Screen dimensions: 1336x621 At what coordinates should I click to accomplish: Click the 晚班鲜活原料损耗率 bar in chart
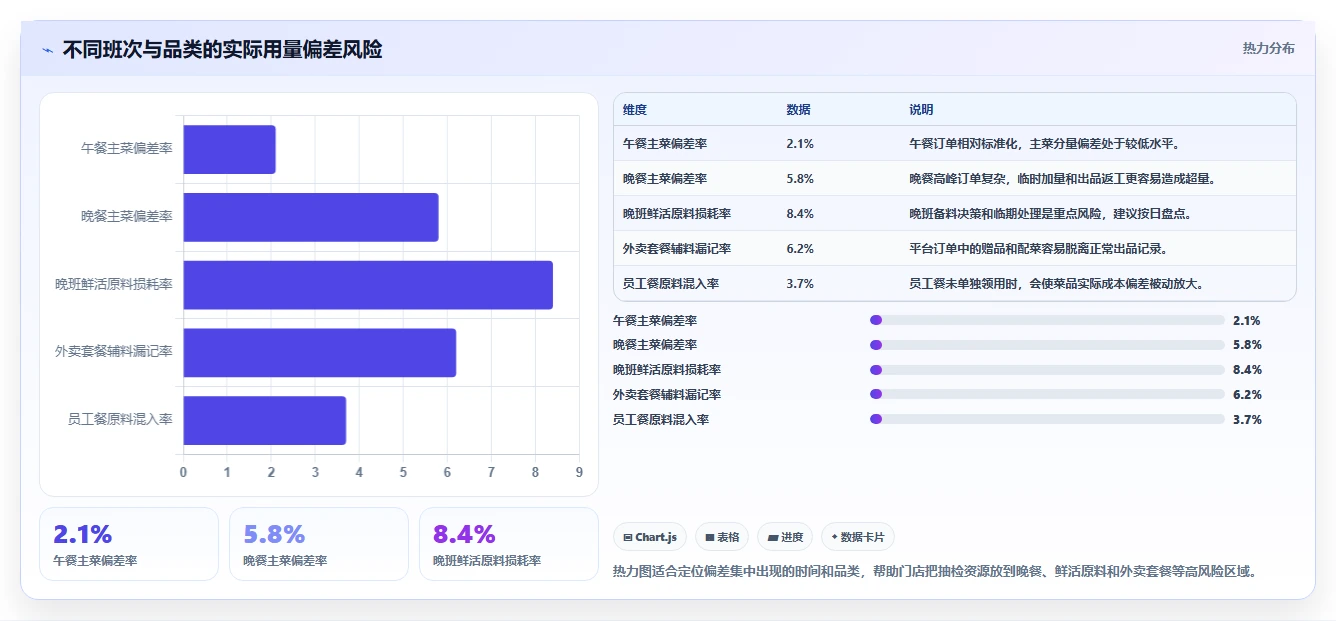(x=368, y=285)
